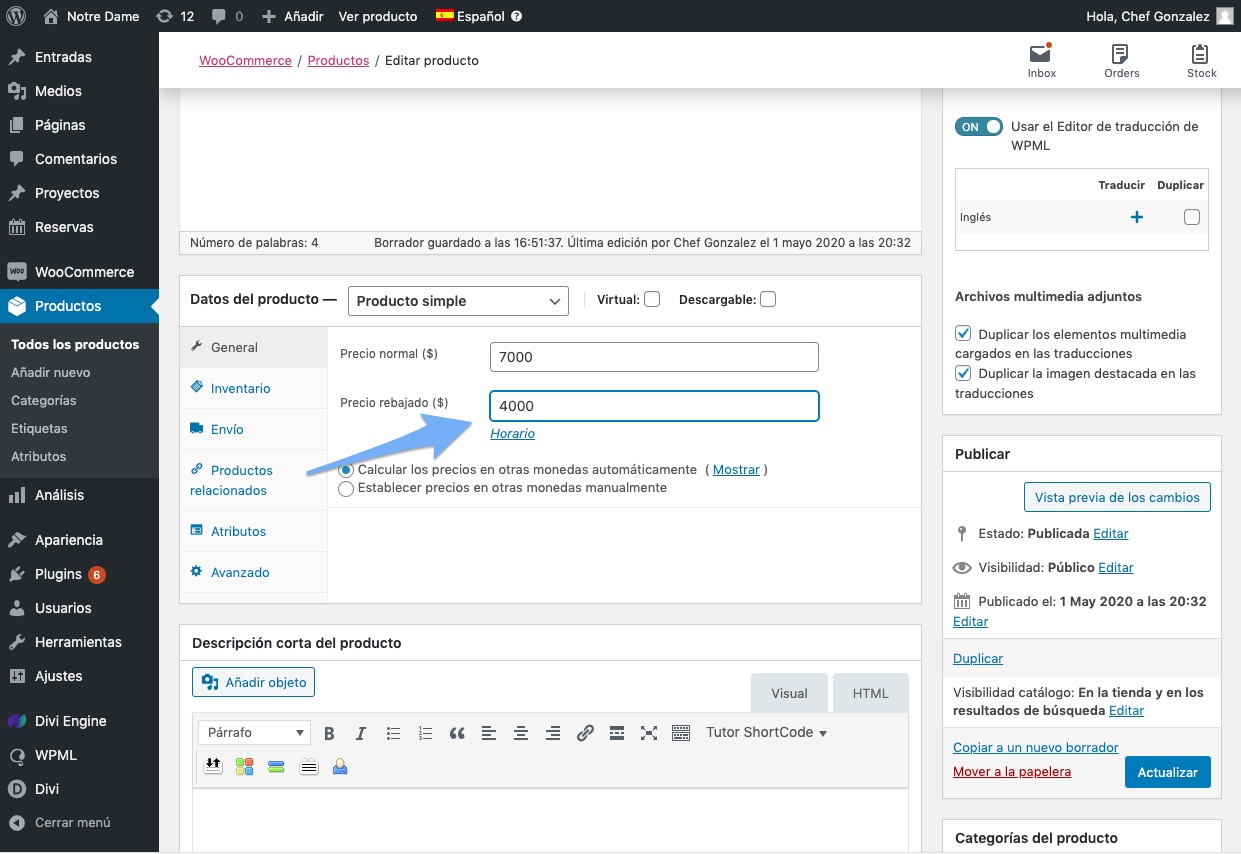Open the Orders activity panel icon
This screenshot has width=1241, height=854.
pyautogui.click(x=1121, y=60)
